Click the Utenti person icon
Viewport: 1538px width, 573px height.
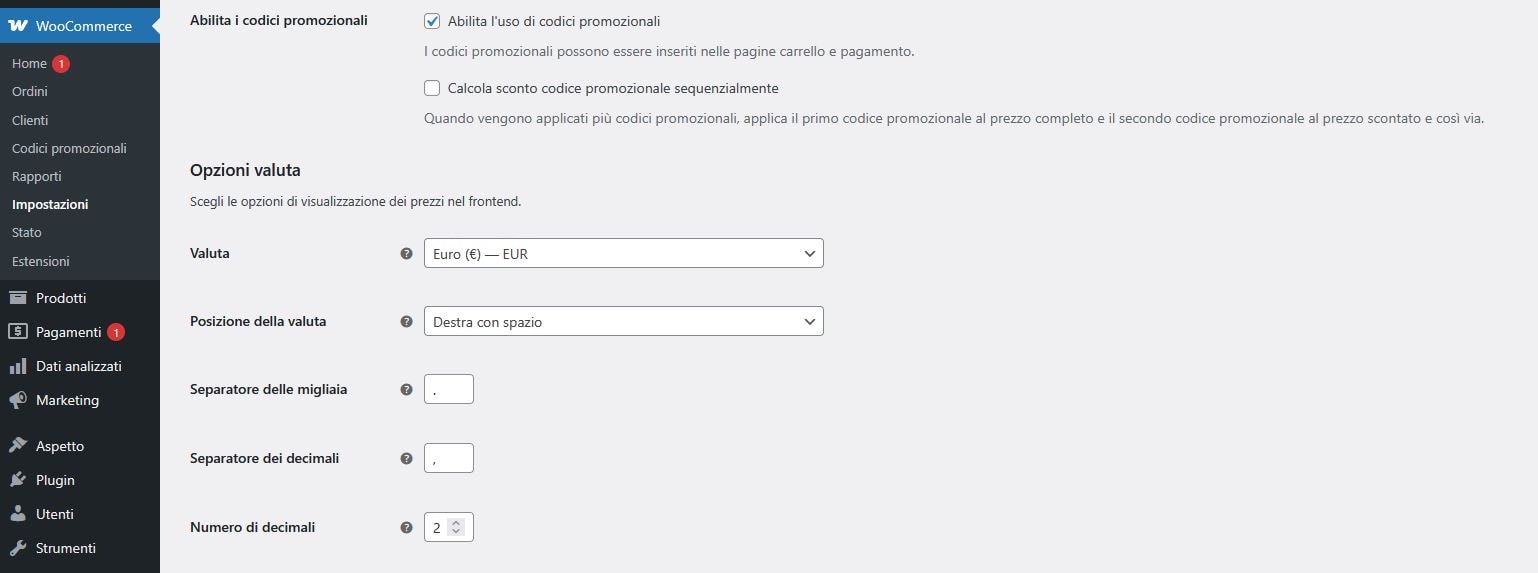[x=18, y=514]
